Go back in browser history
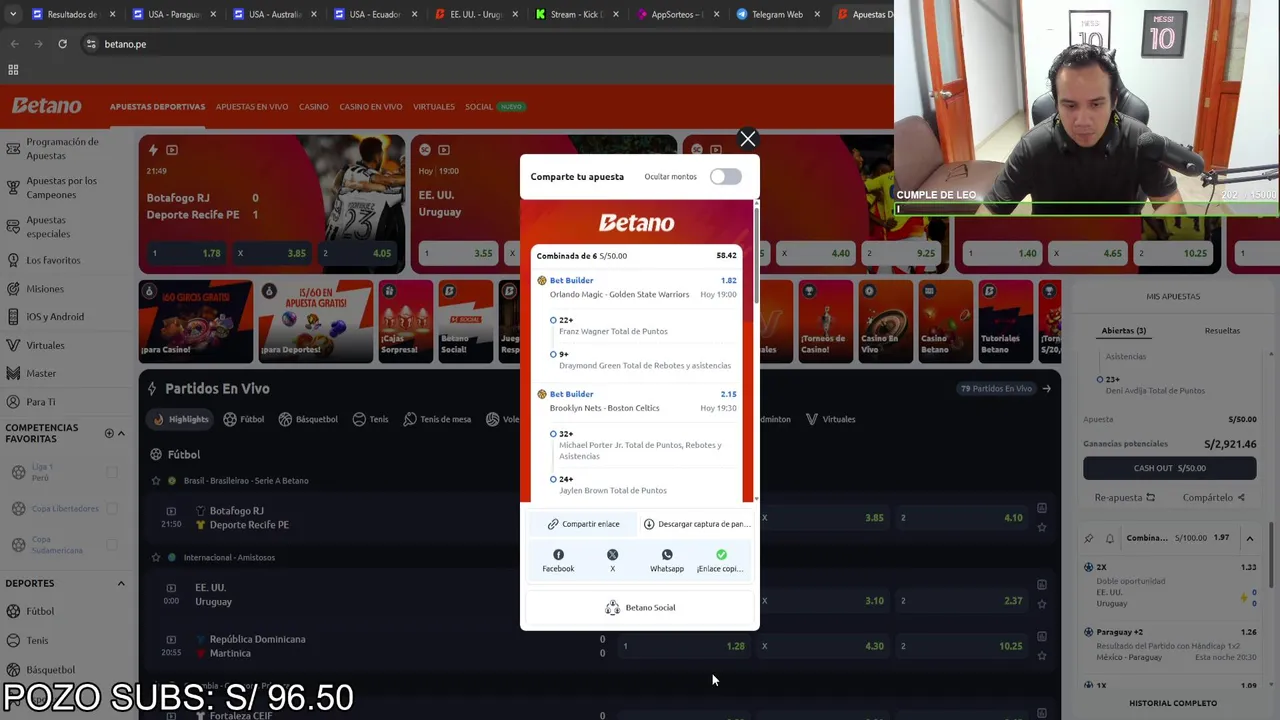1280x720 pixels. click(x=14, y=44)
